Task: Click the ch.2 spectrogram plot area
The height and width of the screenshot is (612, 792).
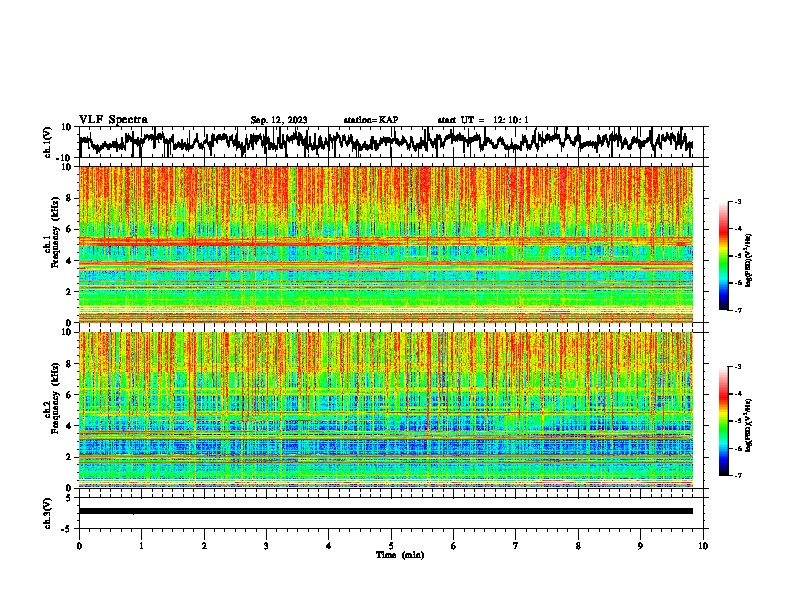Action: (x=386, y=410)
